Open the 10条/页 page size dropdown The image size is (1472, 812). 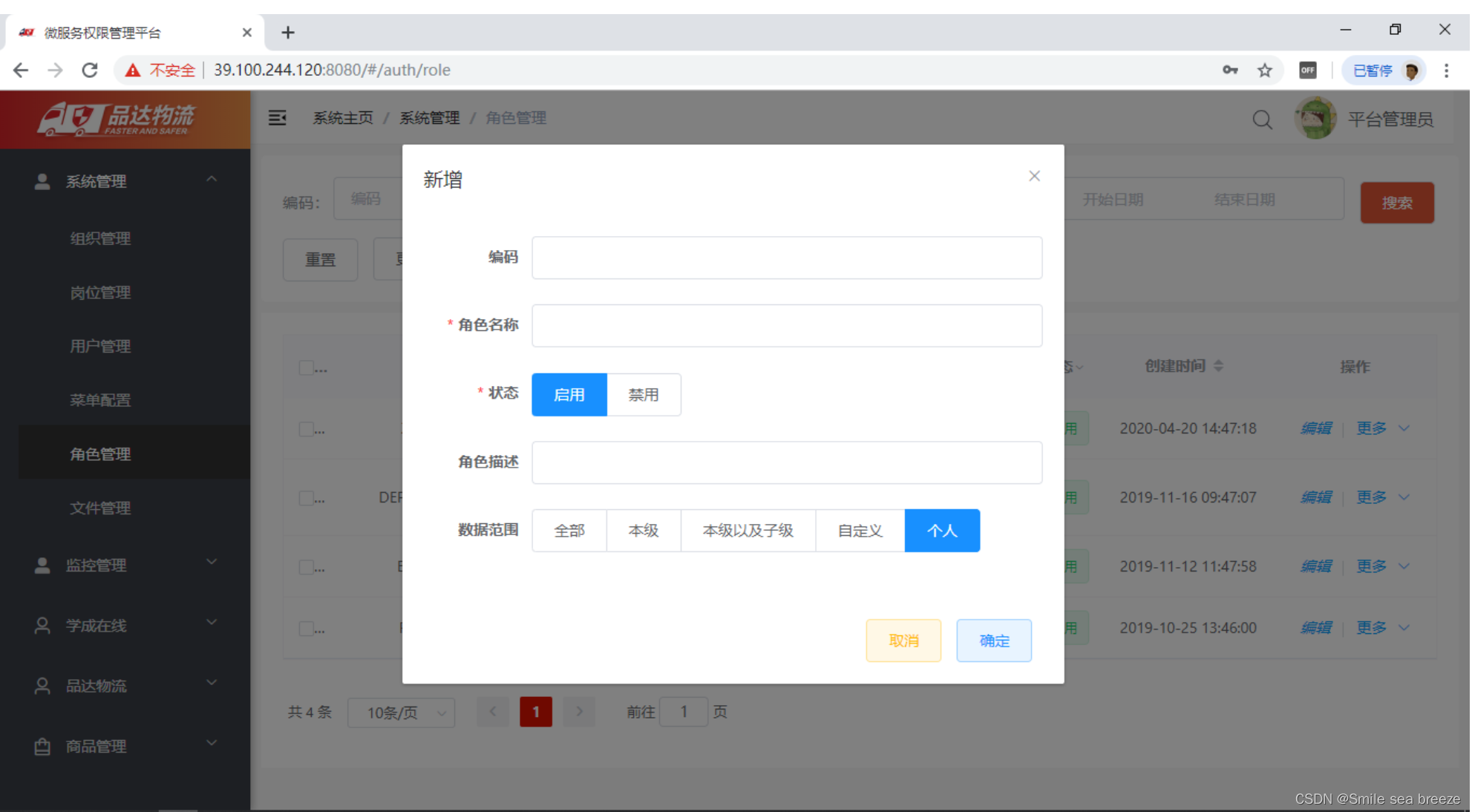coord(401,713)
